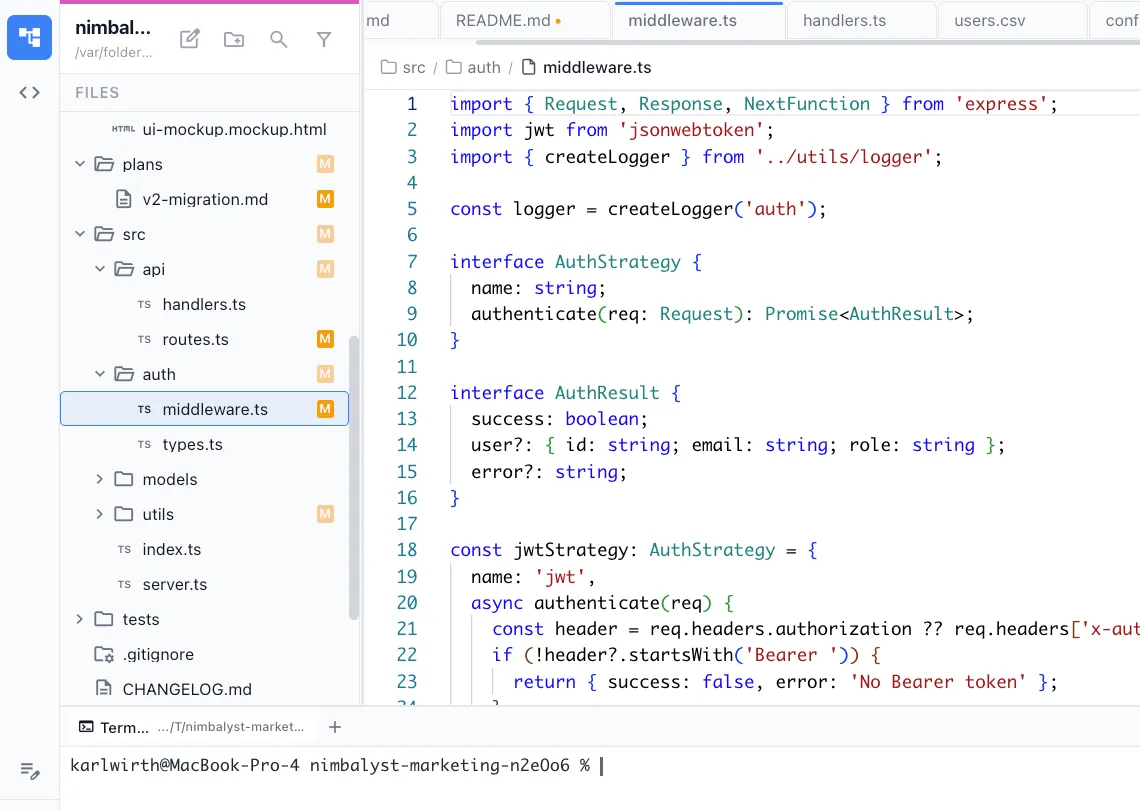Expand the tests folder
1140x810 pixels.
80,619
